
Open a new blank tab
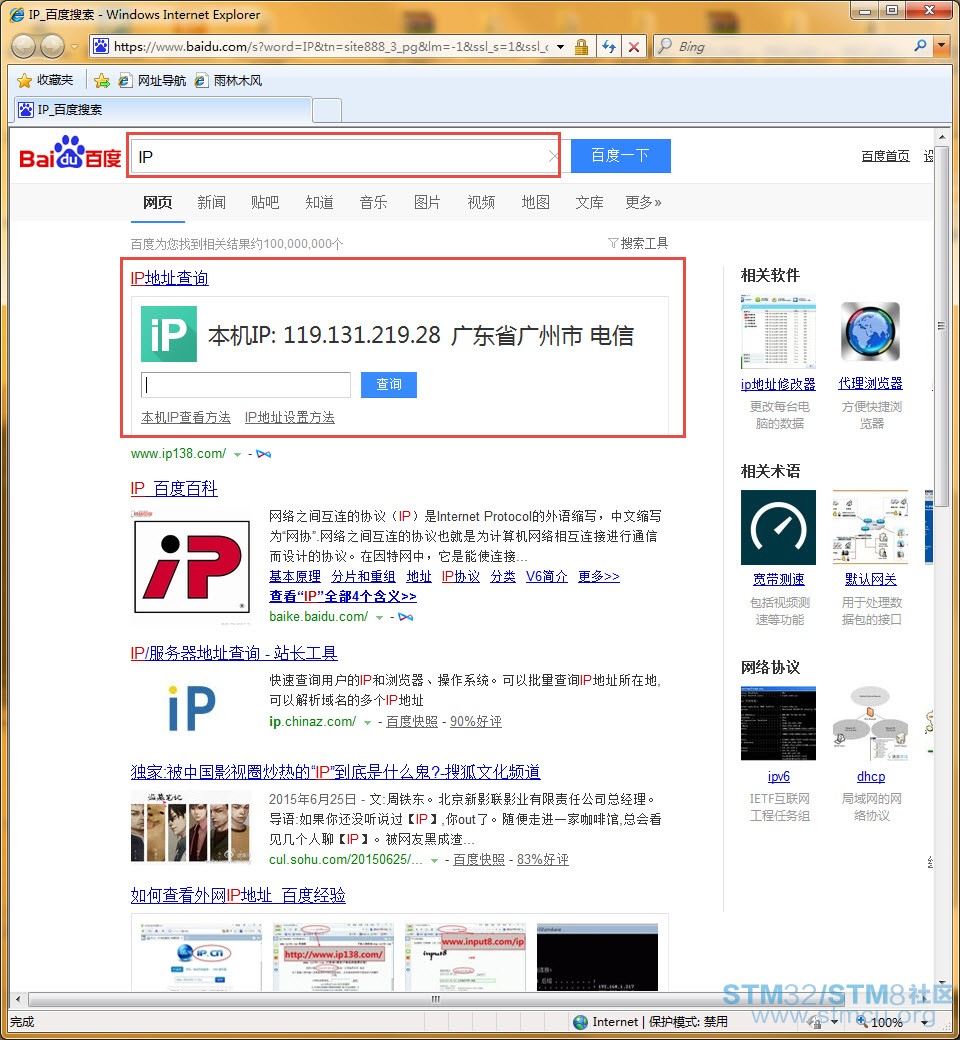[x=326, y=110]
